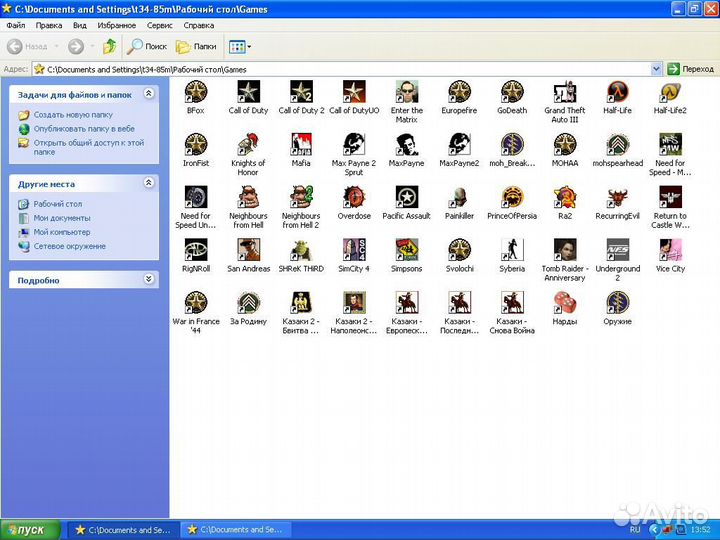Screen dimensions: 720x540
Task: Select the mohspearhead shortcut
Action: pyautogui.click(x=618, y=150)
